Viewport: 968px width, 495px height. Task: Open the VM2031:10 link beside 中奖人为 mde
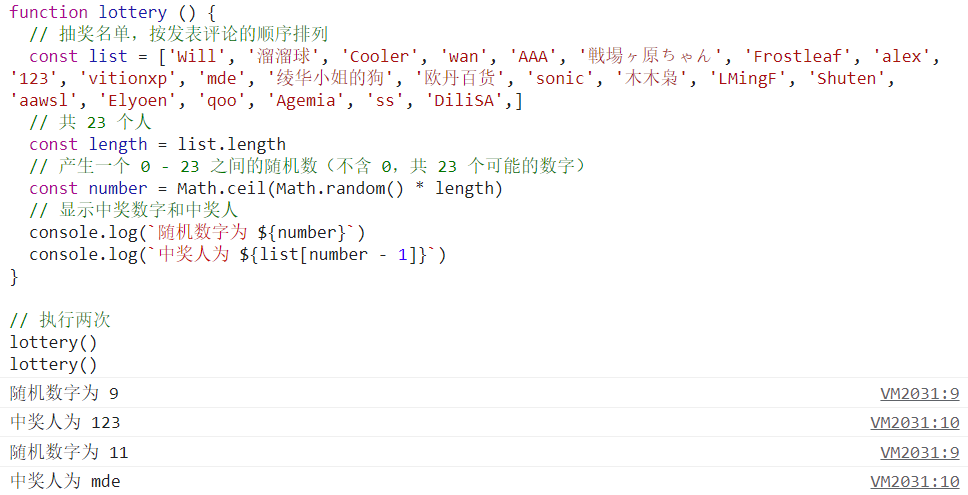point(915,481)
